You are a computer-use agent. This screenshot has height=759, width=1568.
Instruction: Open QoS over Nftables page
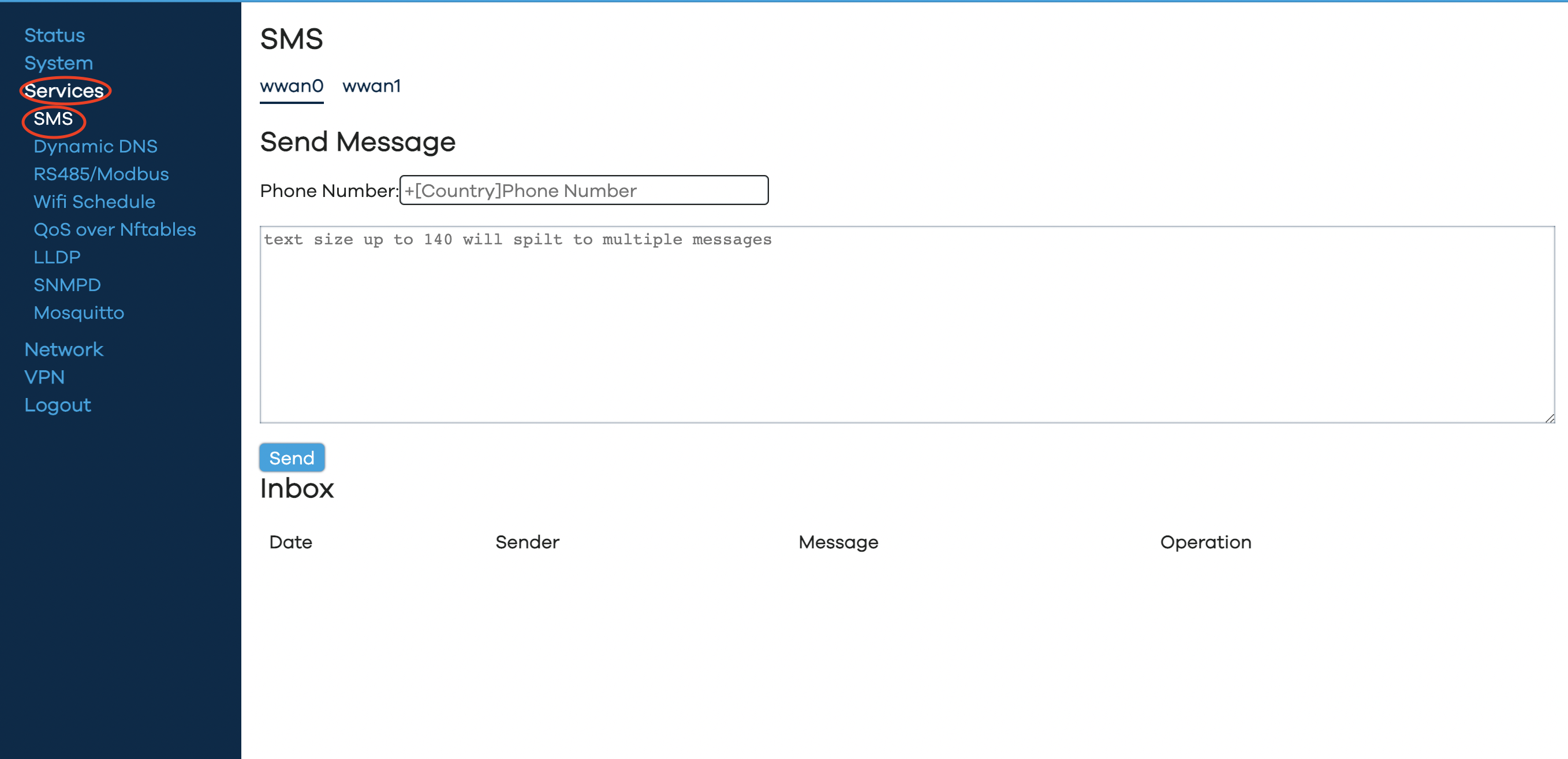tap(114, 229)
